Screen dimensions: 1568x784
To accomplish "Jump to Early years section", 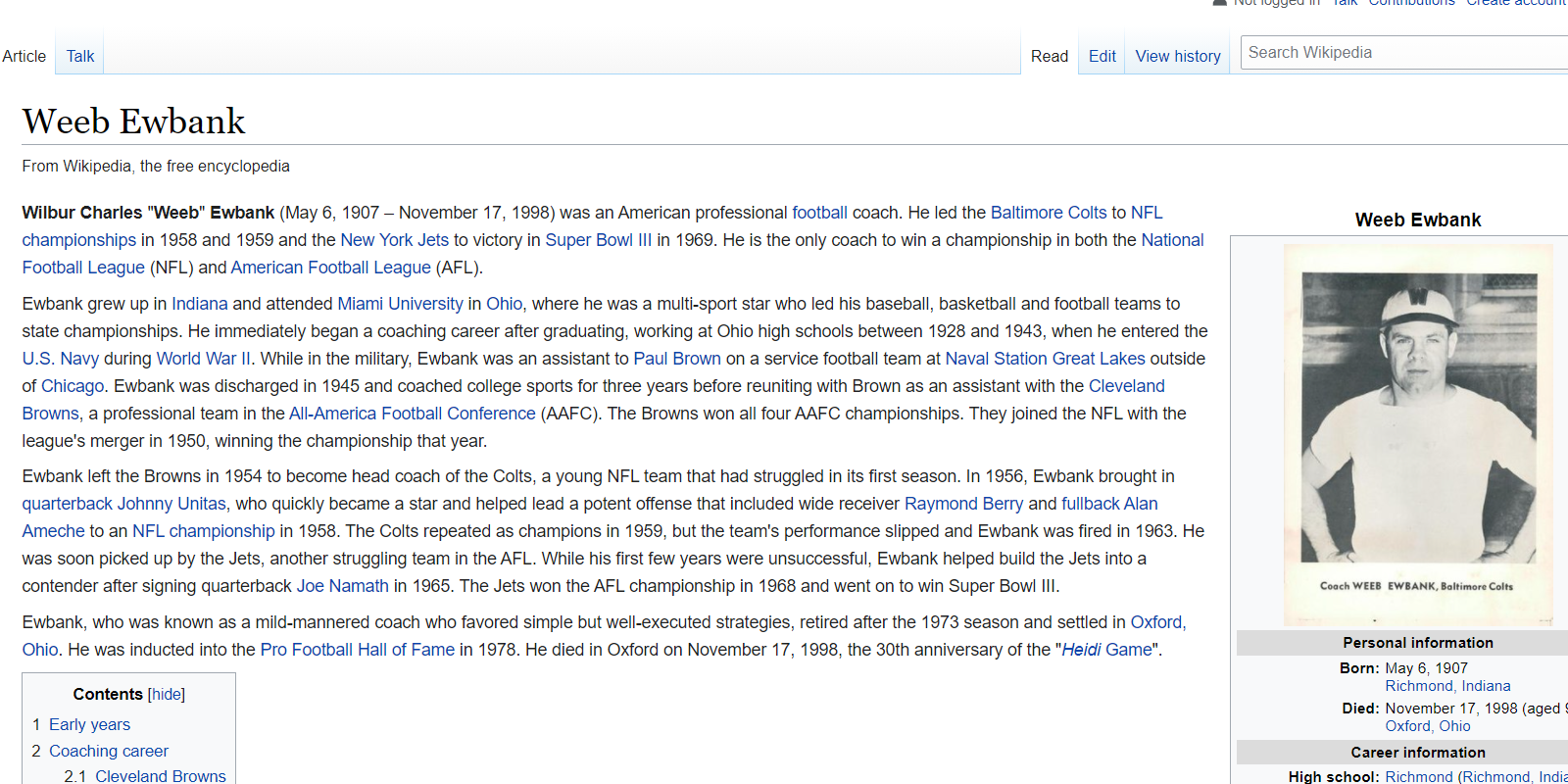I will pos(89,724).
